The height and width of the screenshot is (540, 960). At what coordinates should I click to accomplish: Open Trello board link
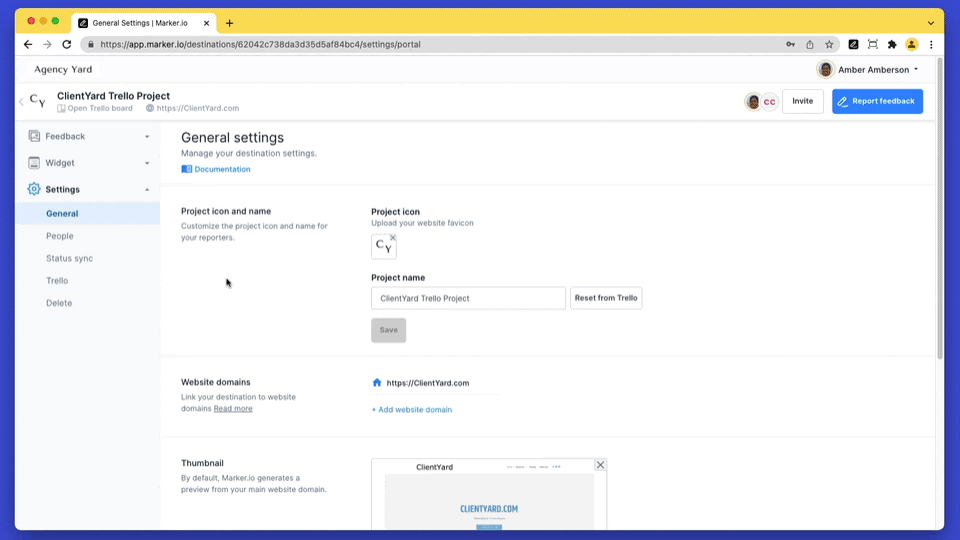(x=95, y=108)
